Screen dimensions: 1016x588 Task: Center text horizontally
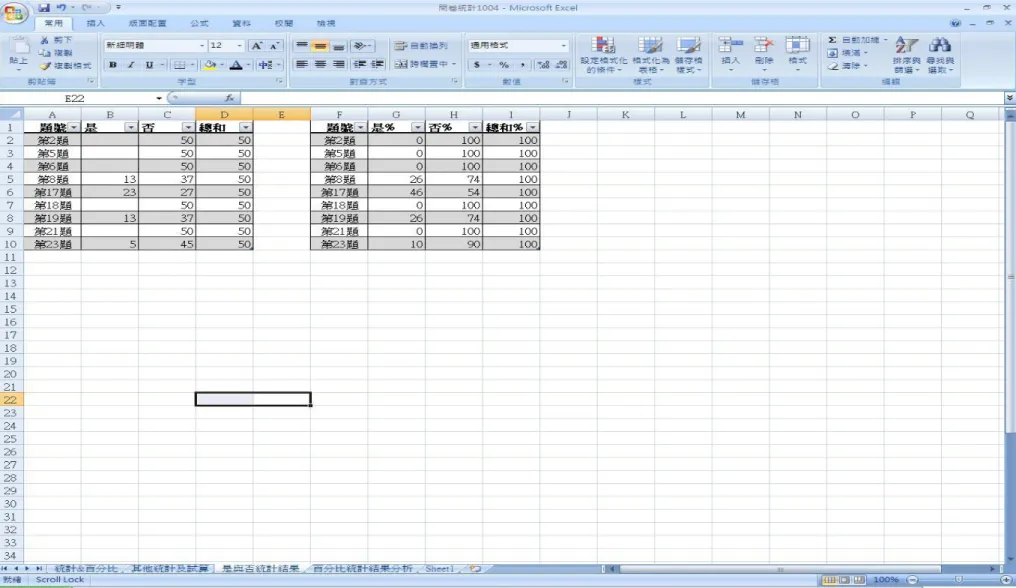[320, 64]
